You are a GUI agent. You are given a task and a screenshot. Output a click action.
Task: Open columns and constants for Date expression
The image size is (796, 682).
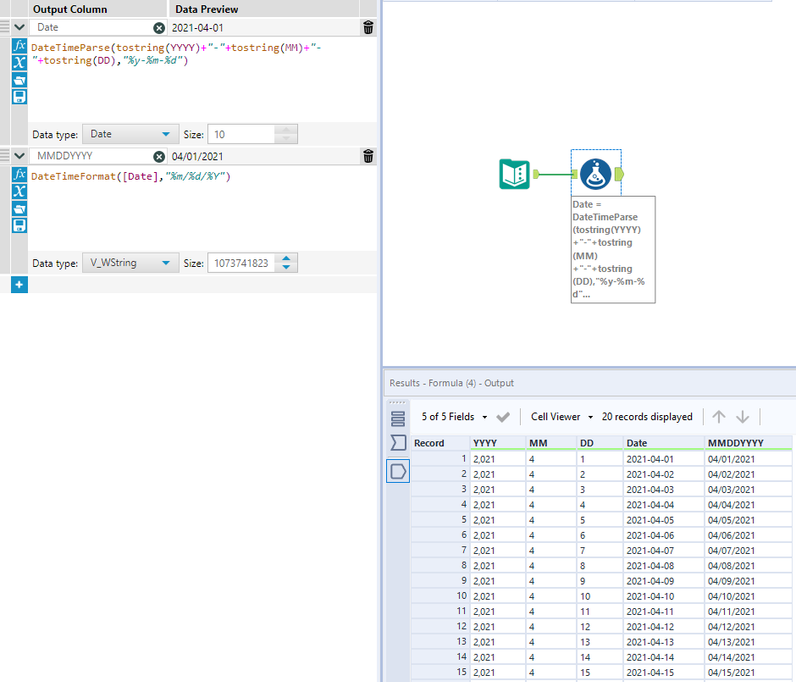(x=19, y=62)
